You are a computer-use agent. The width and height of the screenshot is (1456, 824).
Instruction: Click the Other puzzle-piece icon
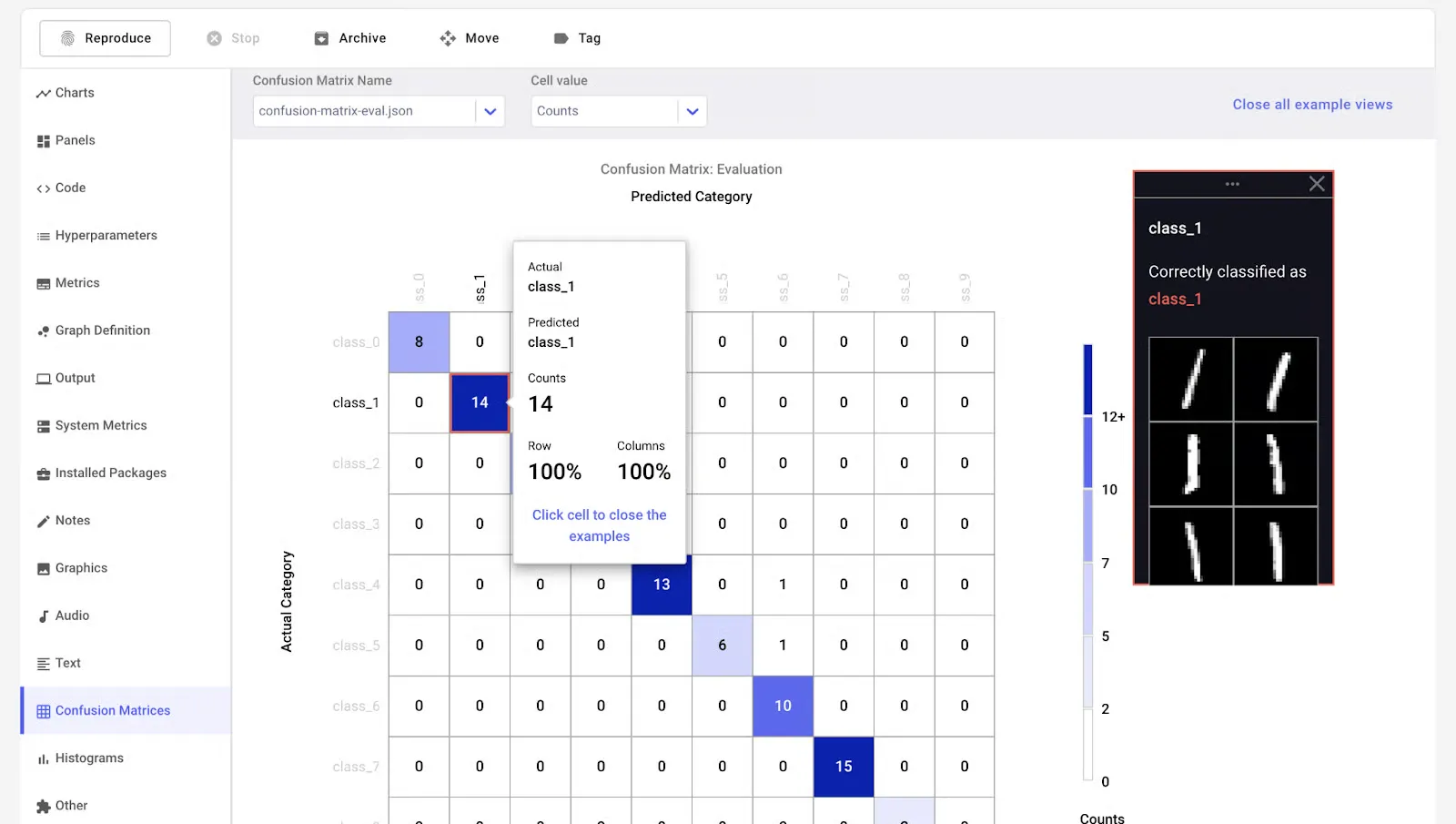pyautogui.click(x=43, y=807)
